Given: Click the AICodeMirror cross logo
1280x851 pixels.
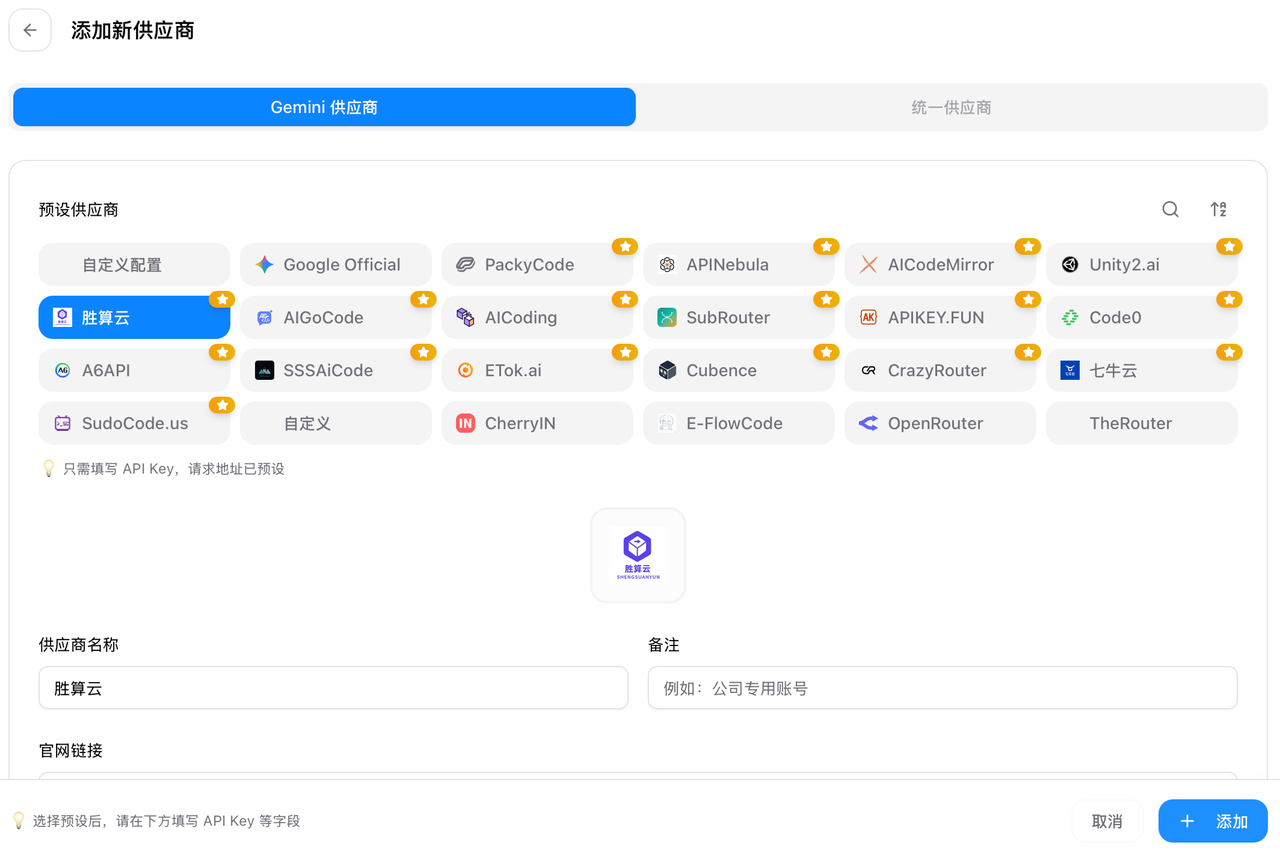Looking at the screenshot, I should pyautogui.click(x=868, y=265).
